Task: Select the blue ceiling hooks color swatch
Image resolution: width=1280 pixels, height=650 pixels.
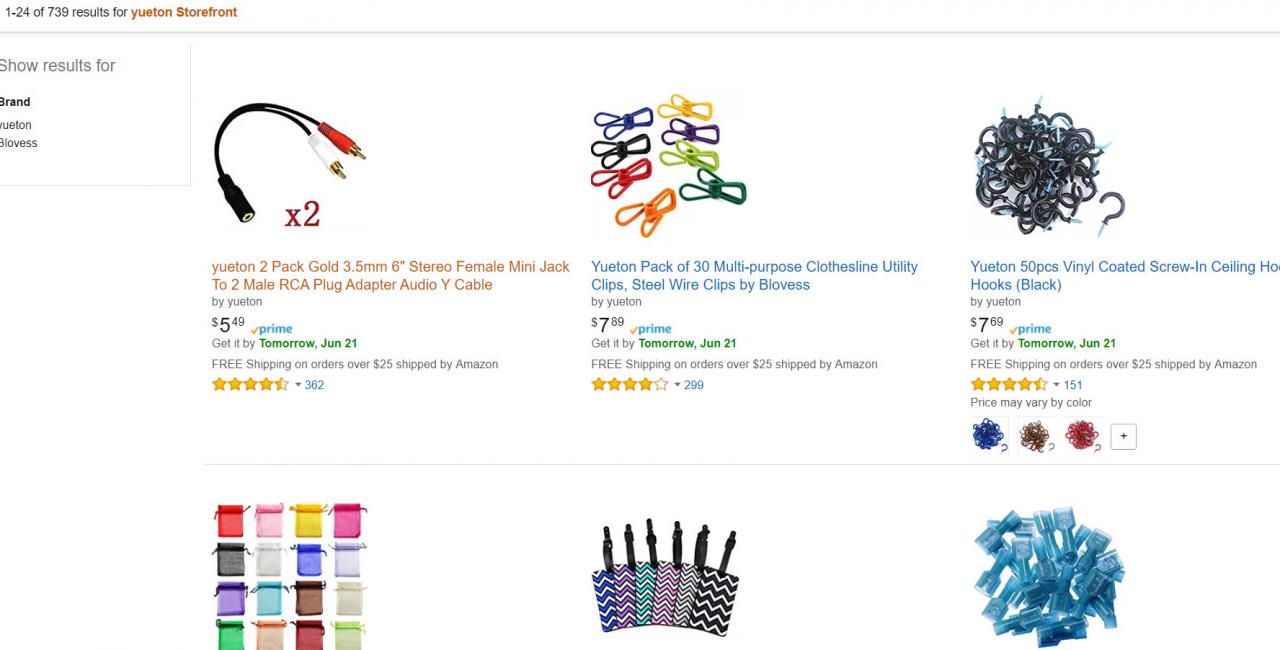Action: point(989,436)
